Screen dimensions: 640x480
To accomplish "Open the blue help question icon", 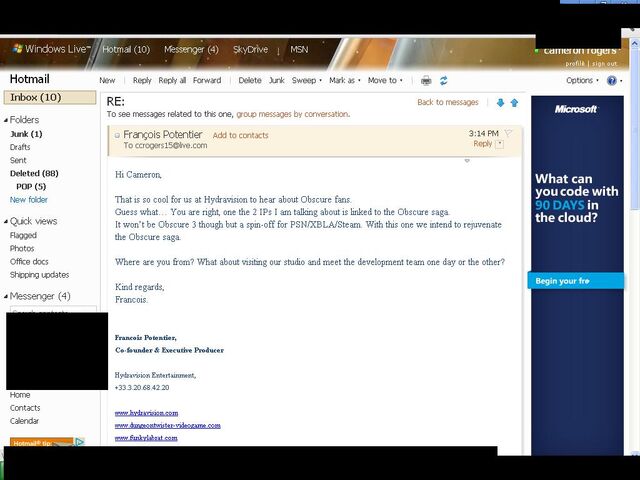I will 611,80.
